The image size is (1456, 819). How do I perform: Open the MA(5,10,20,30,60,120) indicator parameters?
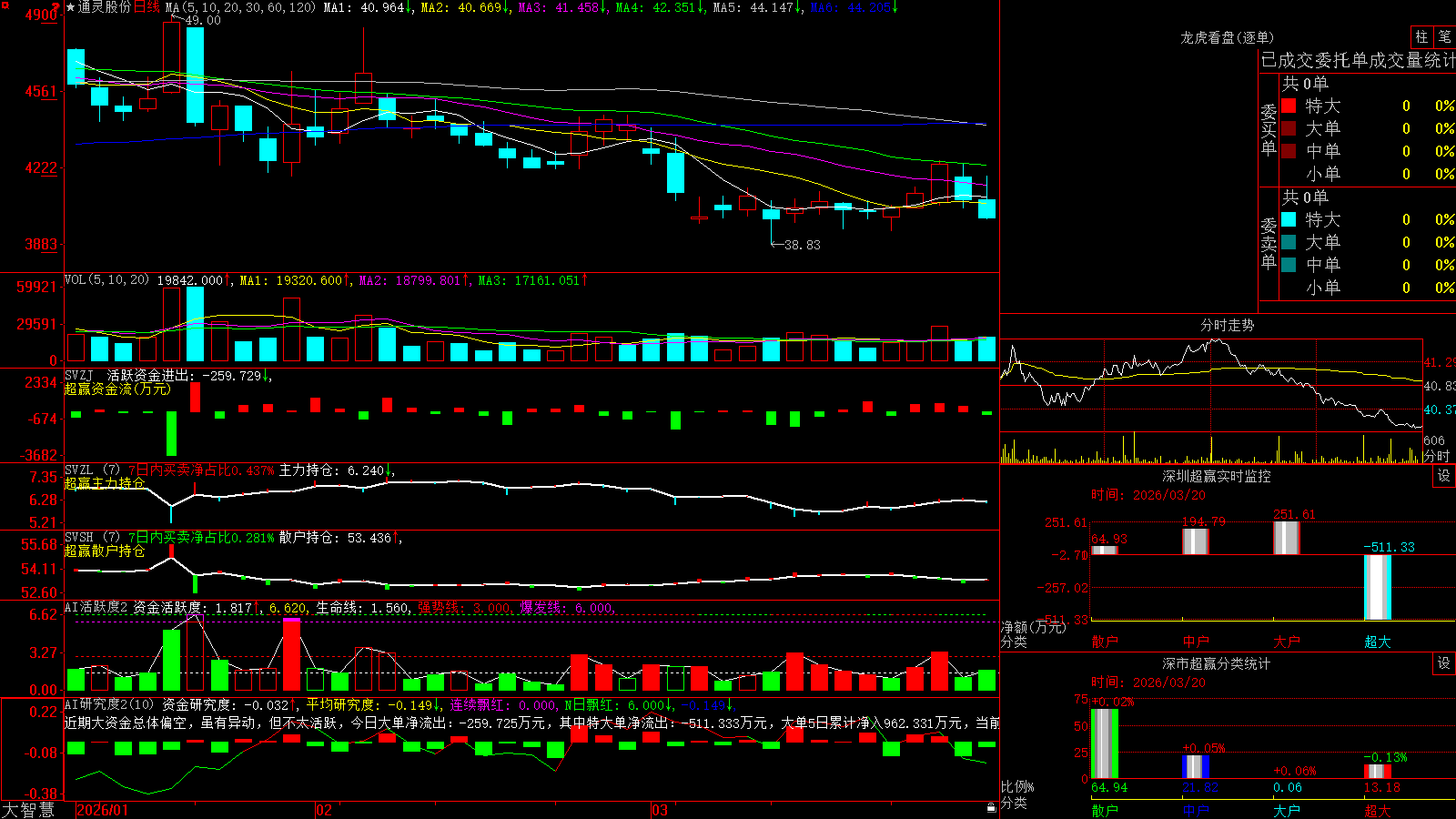(240, 7)
